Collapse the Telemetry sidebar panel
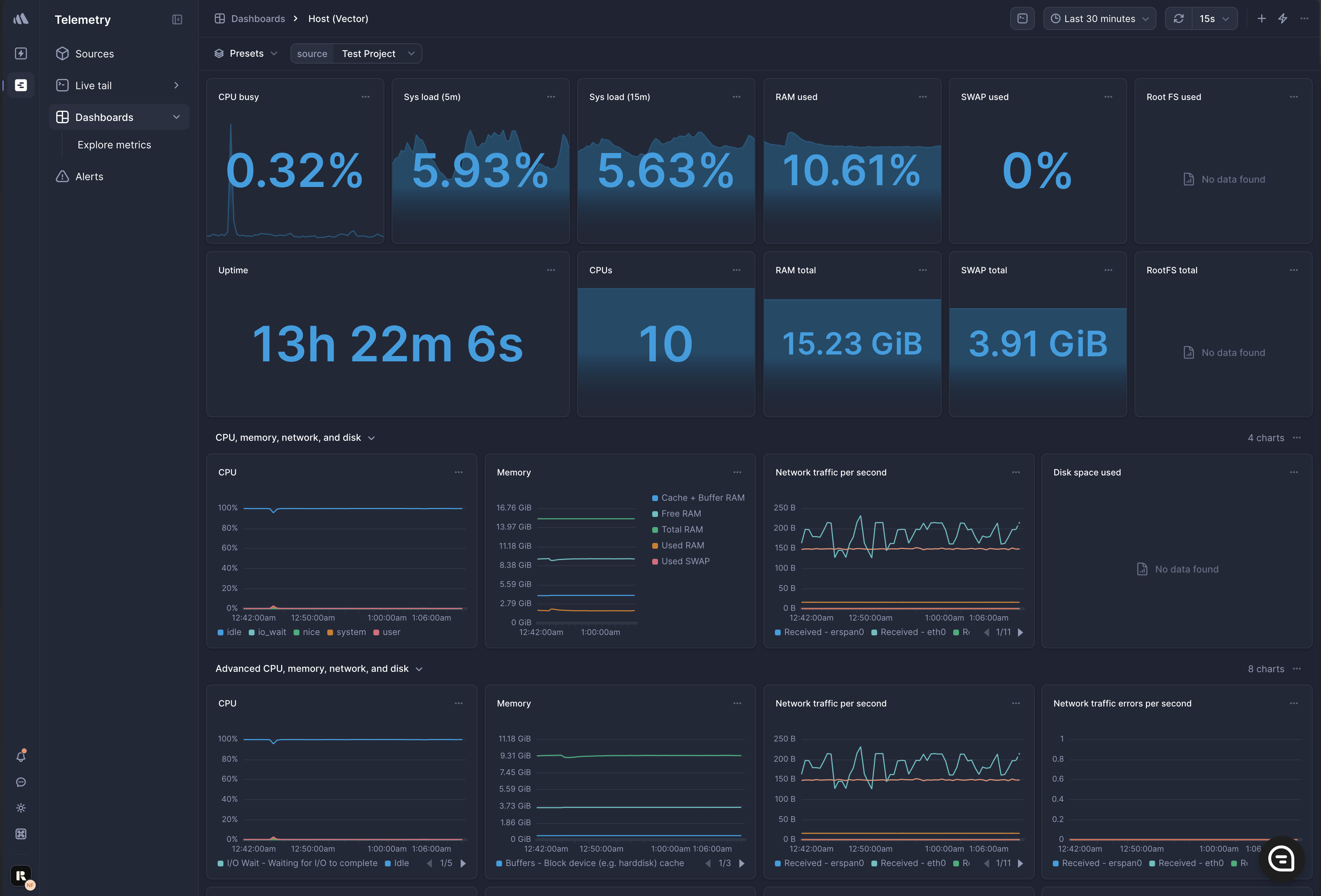Image resolution: width=1321 pixels, height=896 pixels. click(177, 19)
